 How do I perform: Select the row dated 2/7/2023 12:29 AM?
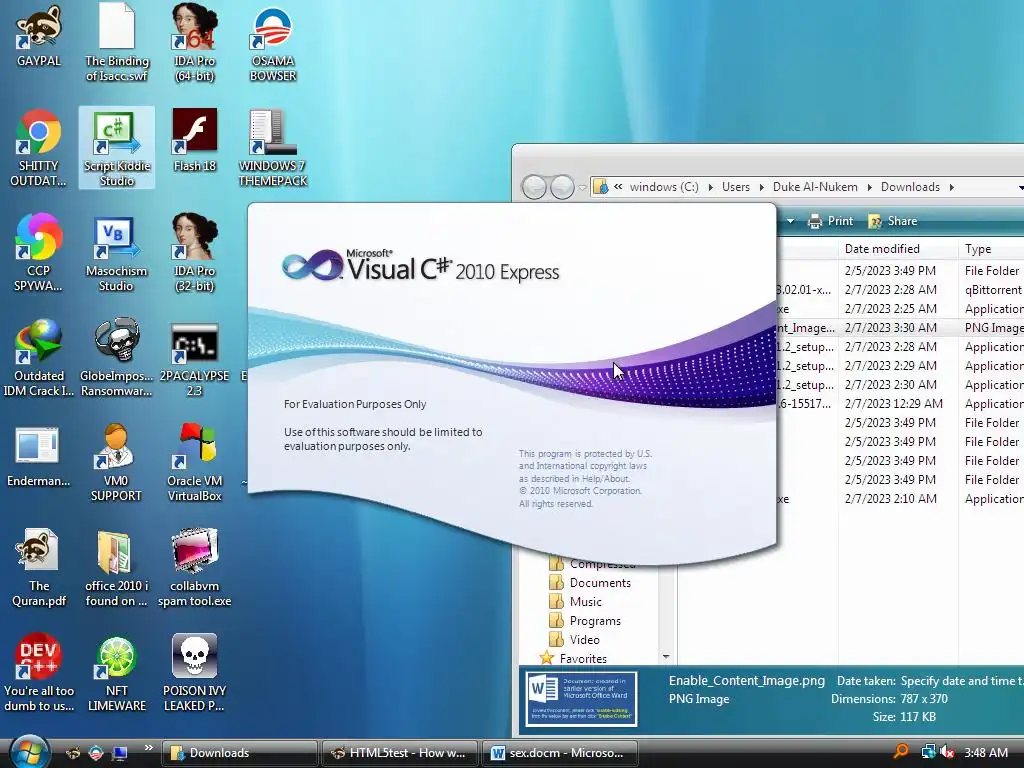900,404
